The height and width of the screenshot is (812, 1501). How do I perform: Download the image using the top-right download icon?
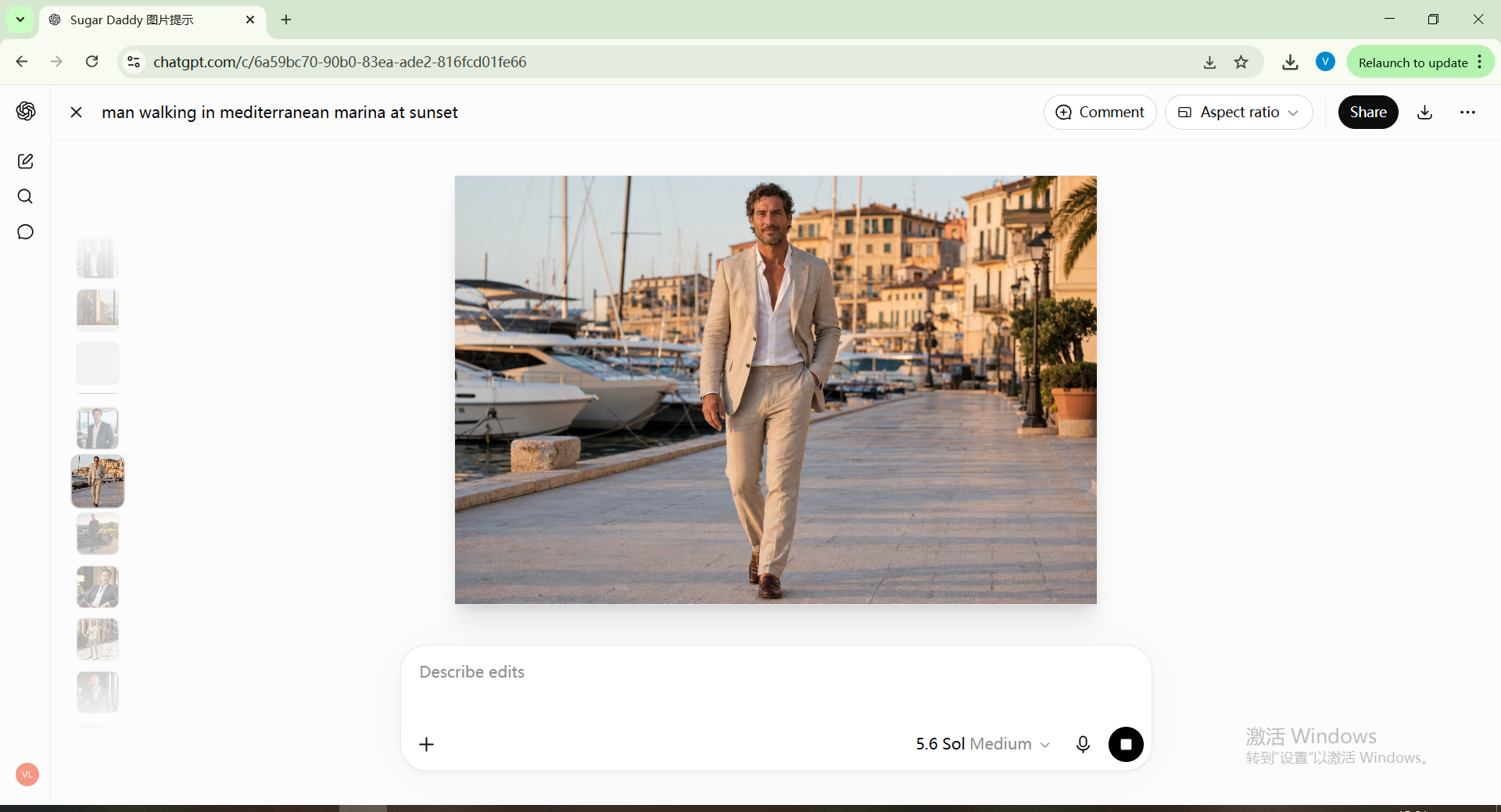coord(1425,112)
